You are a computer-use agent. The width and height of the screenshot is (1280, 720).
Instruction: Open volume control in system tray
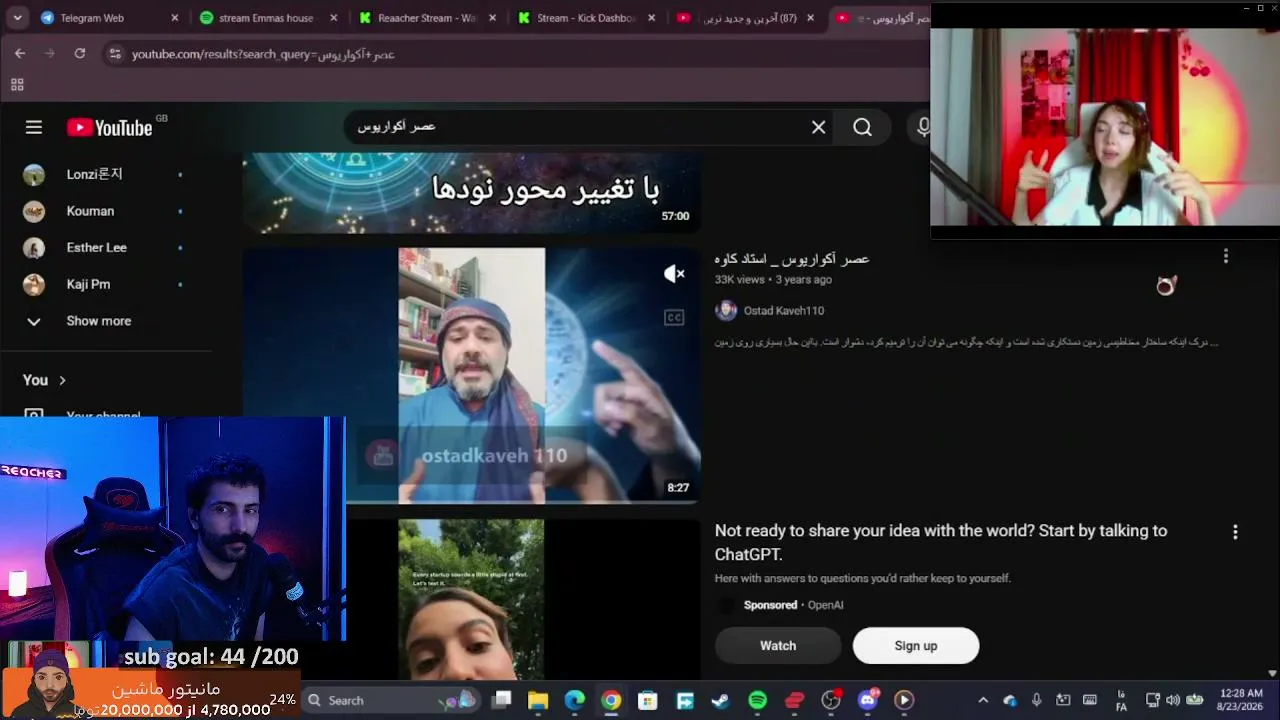(1173, 700)
